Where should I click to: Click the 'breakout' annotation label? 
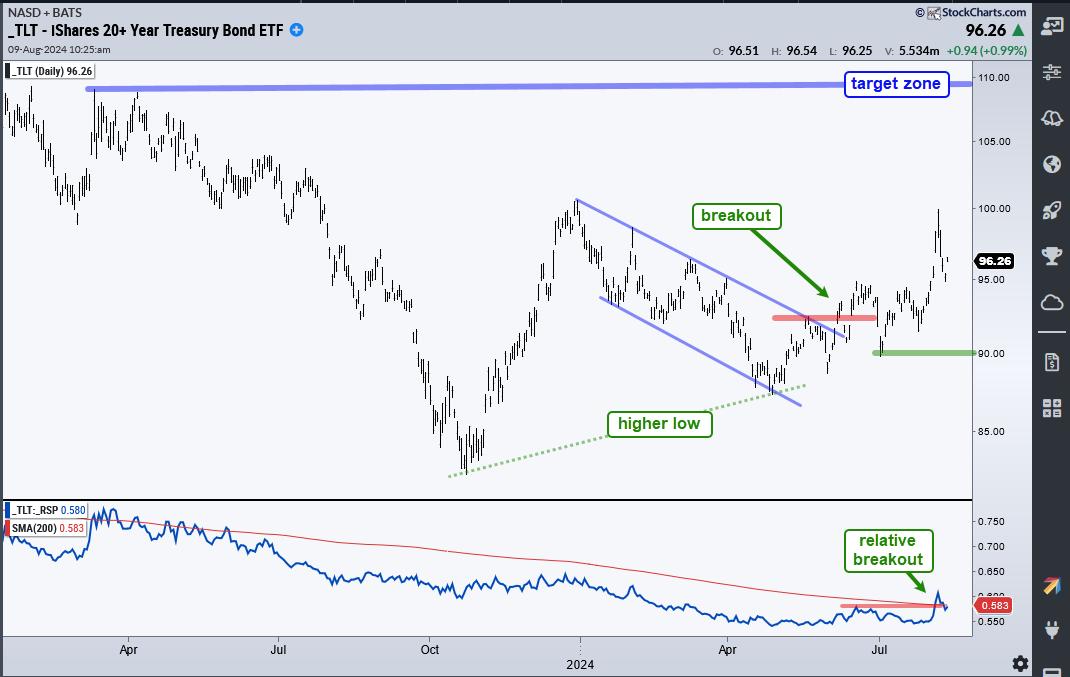tap(736, 216)
